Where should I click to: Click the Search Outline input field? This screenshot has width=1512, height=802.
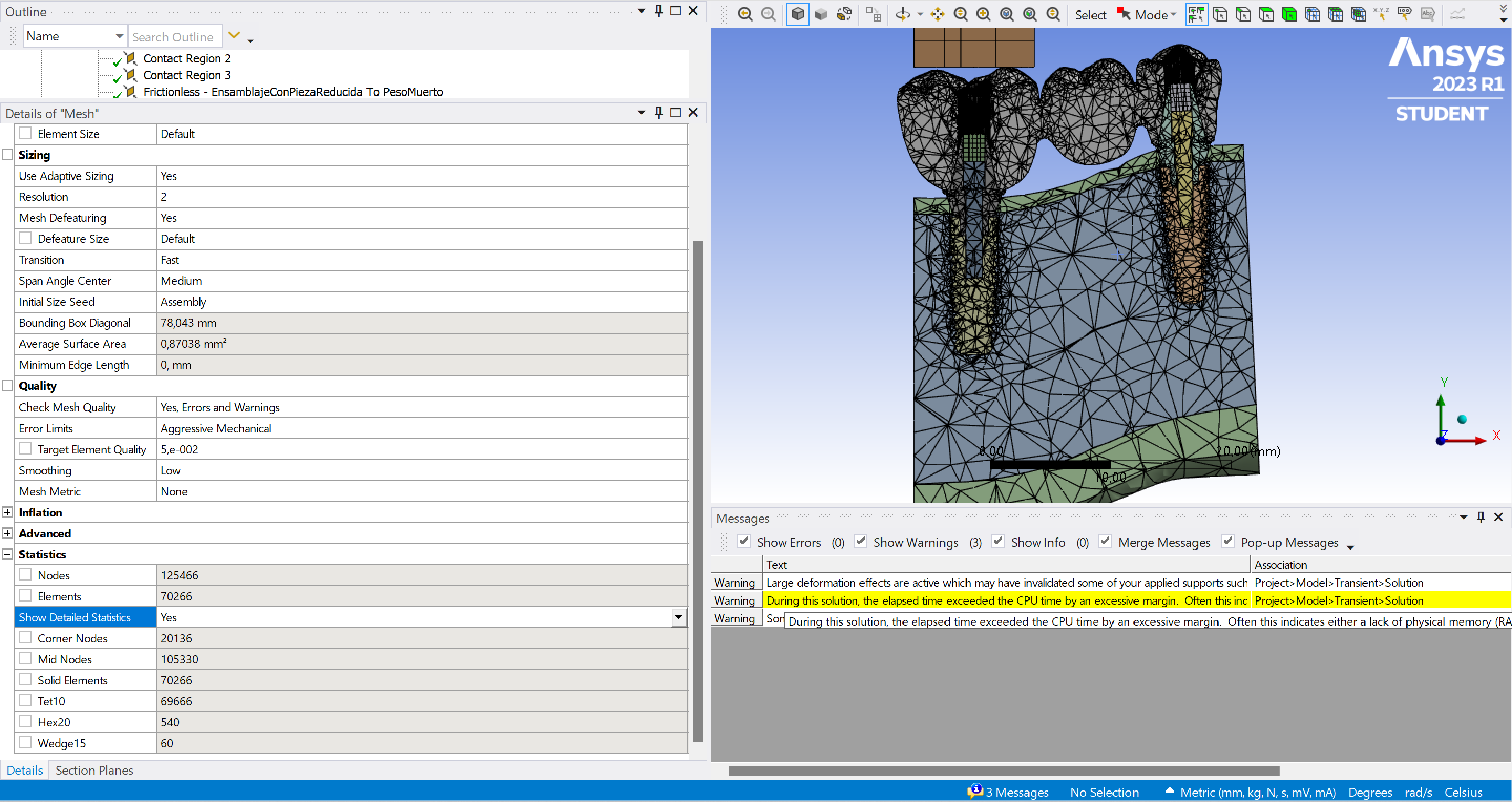pos(175,36)
